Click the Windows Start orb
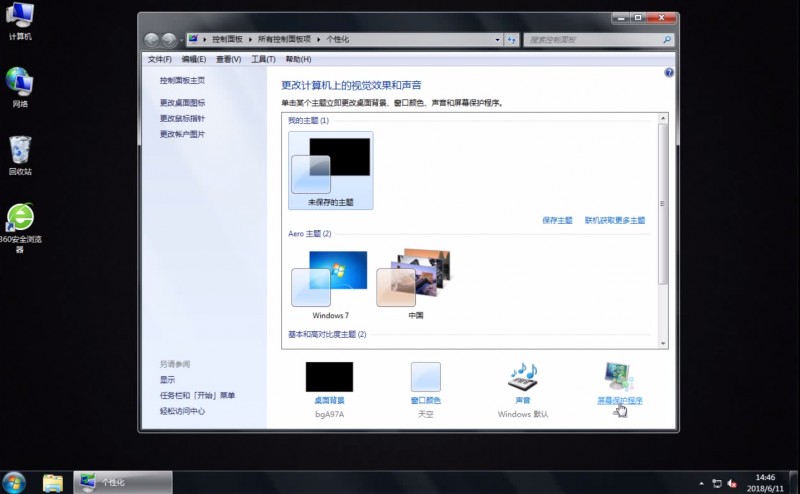The width and height of the screenshot is (800, 494). pos(14,482)
